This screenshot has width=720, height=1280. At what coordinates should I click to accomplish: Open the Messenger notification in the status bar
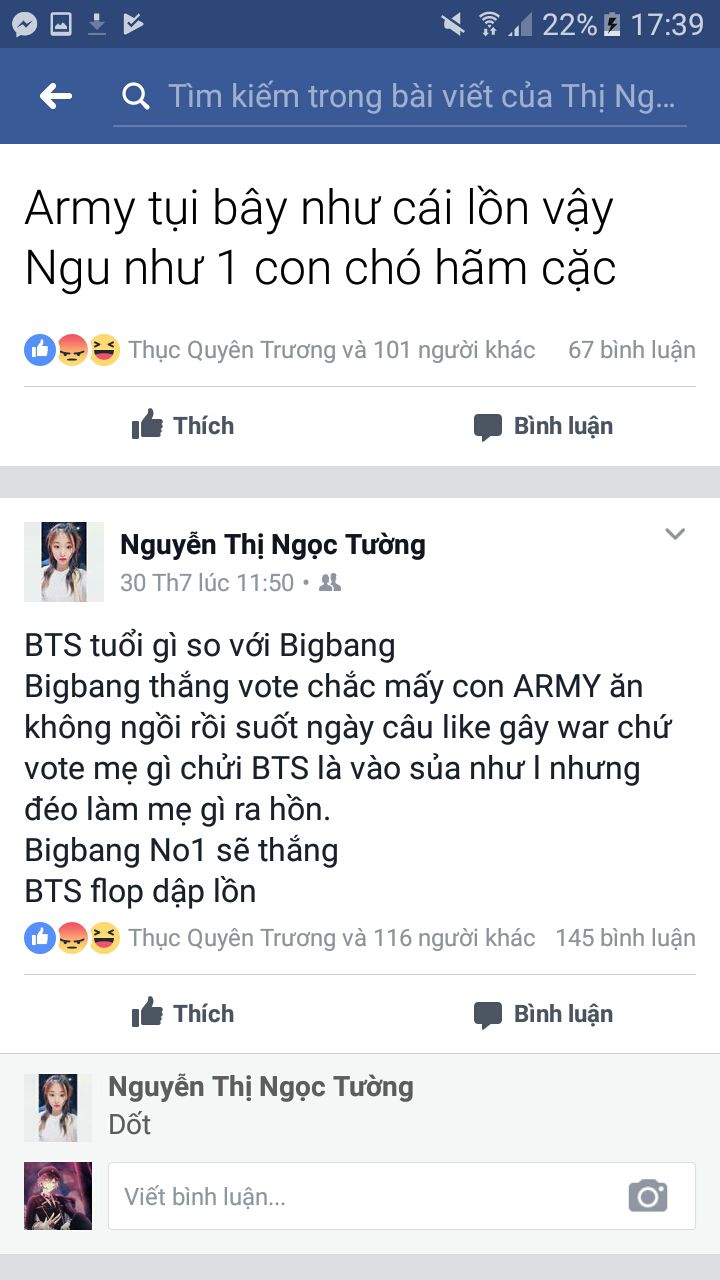point(25,24)
